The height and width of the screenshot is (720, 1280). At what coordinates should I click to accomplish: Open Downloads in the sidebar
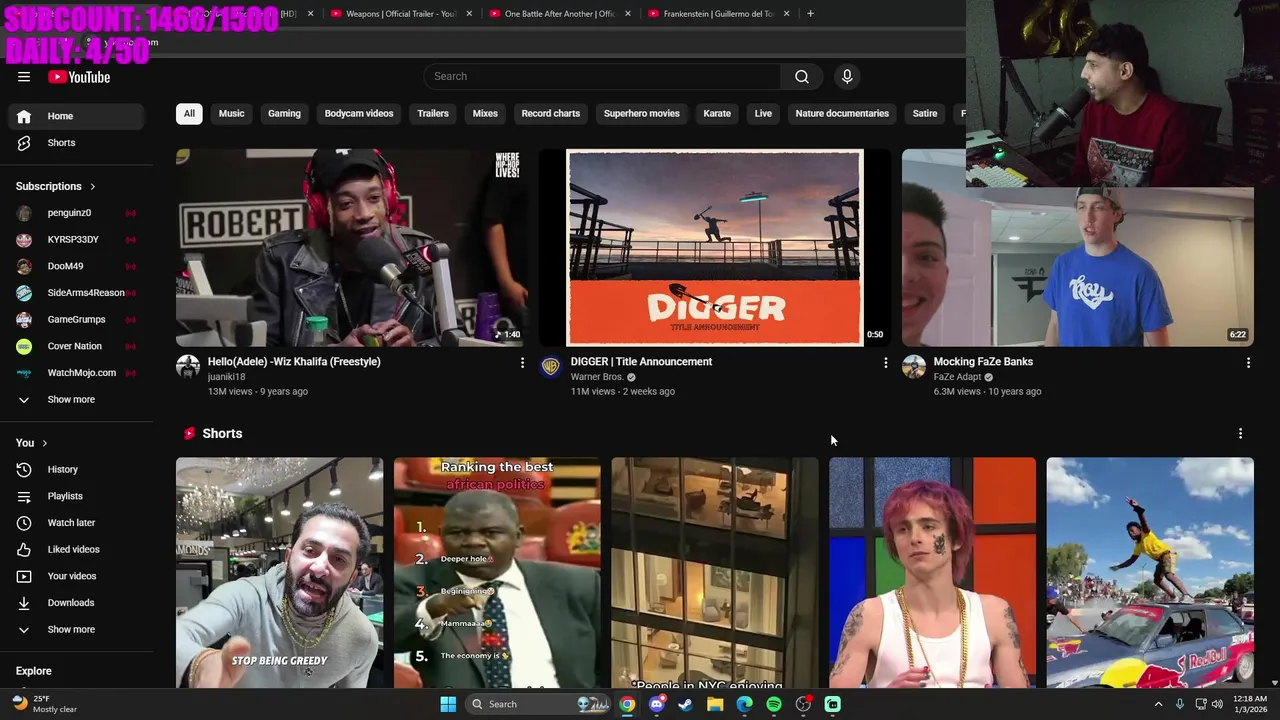click(x=76, y=603)
